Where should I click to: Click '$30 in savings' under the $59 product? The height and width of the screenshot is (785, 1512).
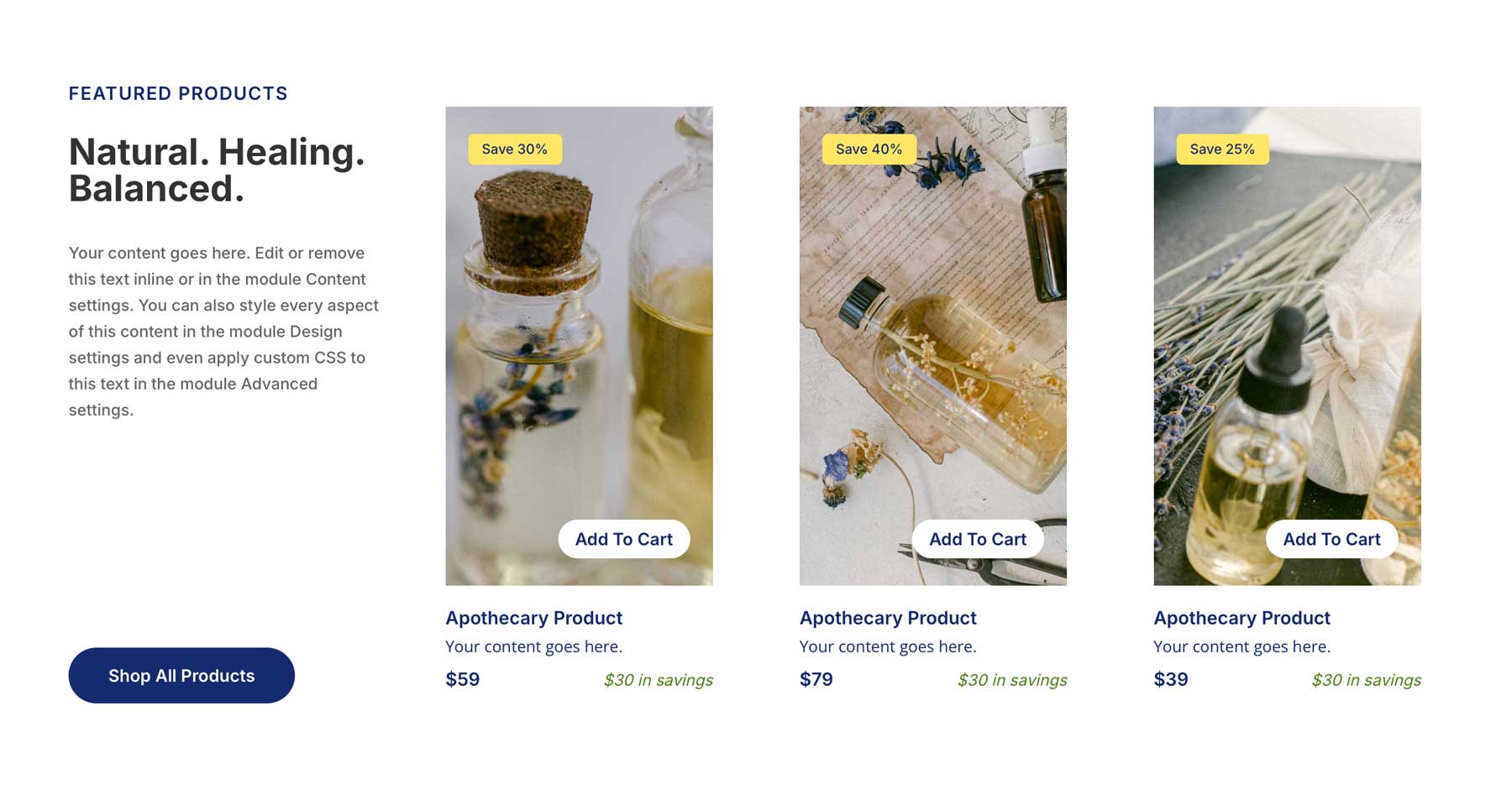(x=659, y=680)
